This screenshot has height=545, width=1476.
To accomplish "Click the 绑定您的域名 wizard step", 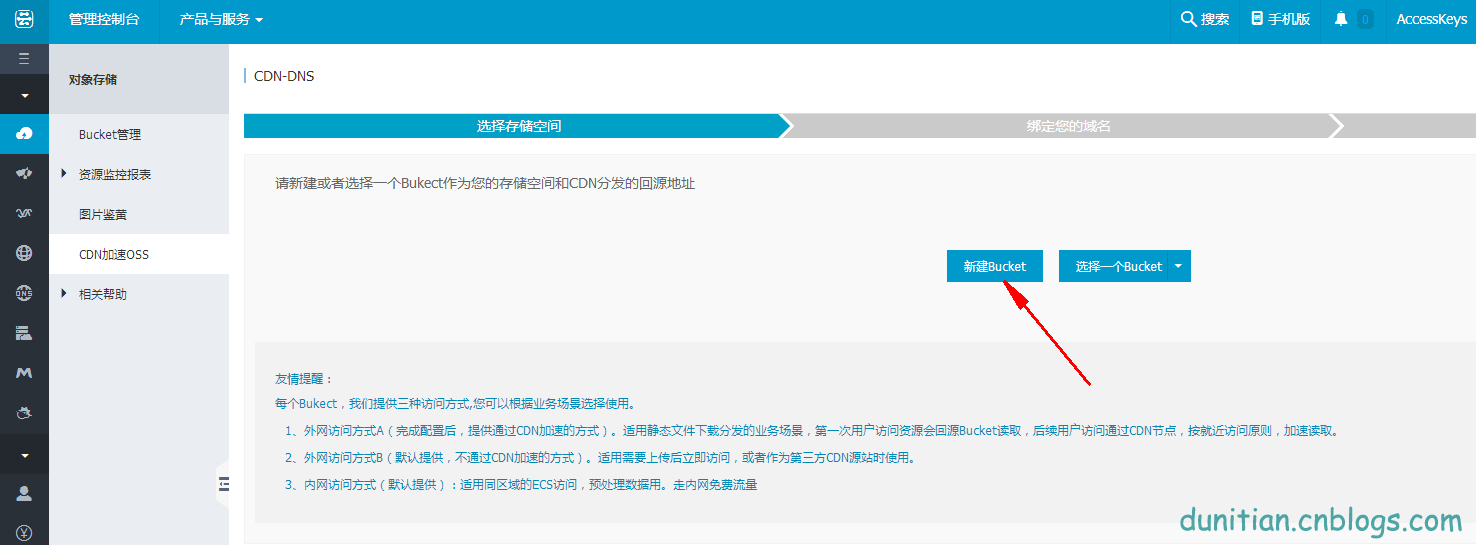I will tap(1068, 126).
